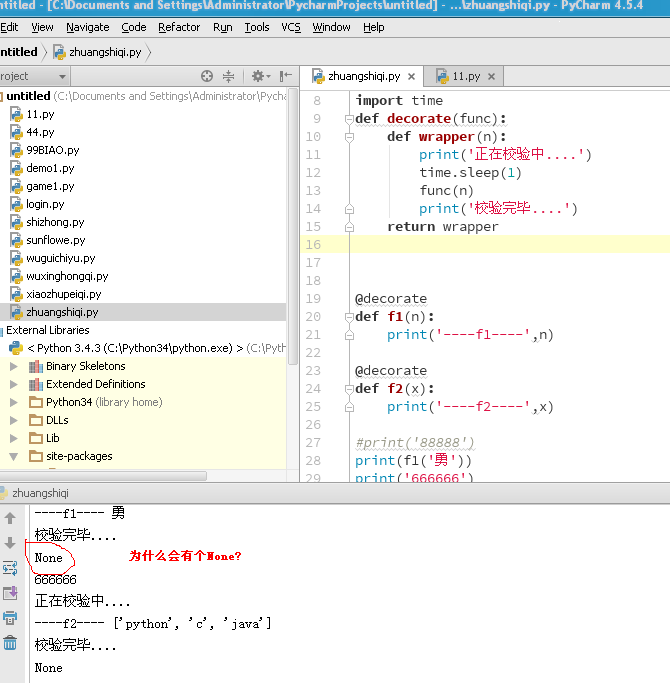Open the VCS menu

(x=291, y=27)
